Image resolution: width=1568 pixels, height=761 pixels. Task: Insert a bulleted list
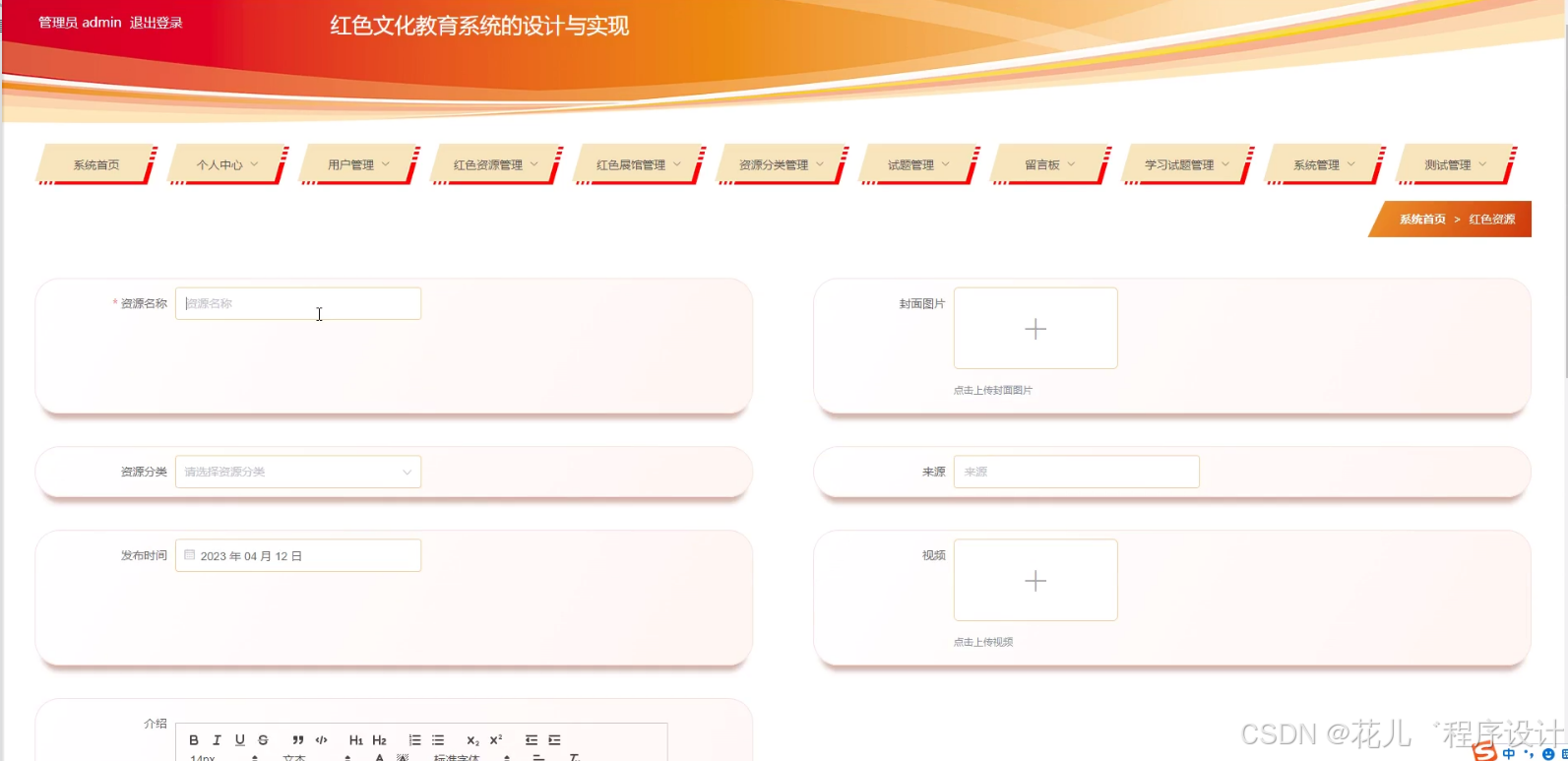438,740
